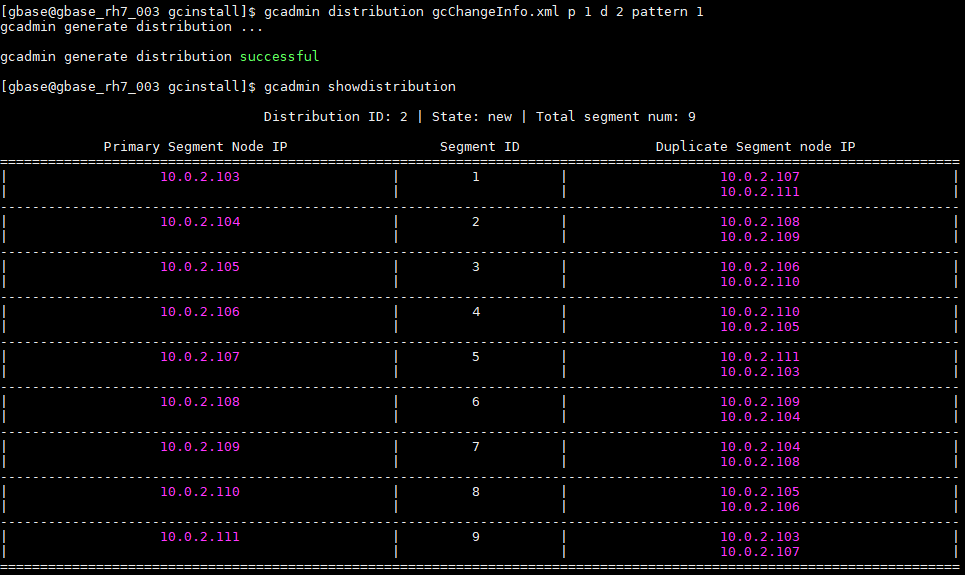
Task: Click Segment ID value 1
Action: click(x=476, y=177)
